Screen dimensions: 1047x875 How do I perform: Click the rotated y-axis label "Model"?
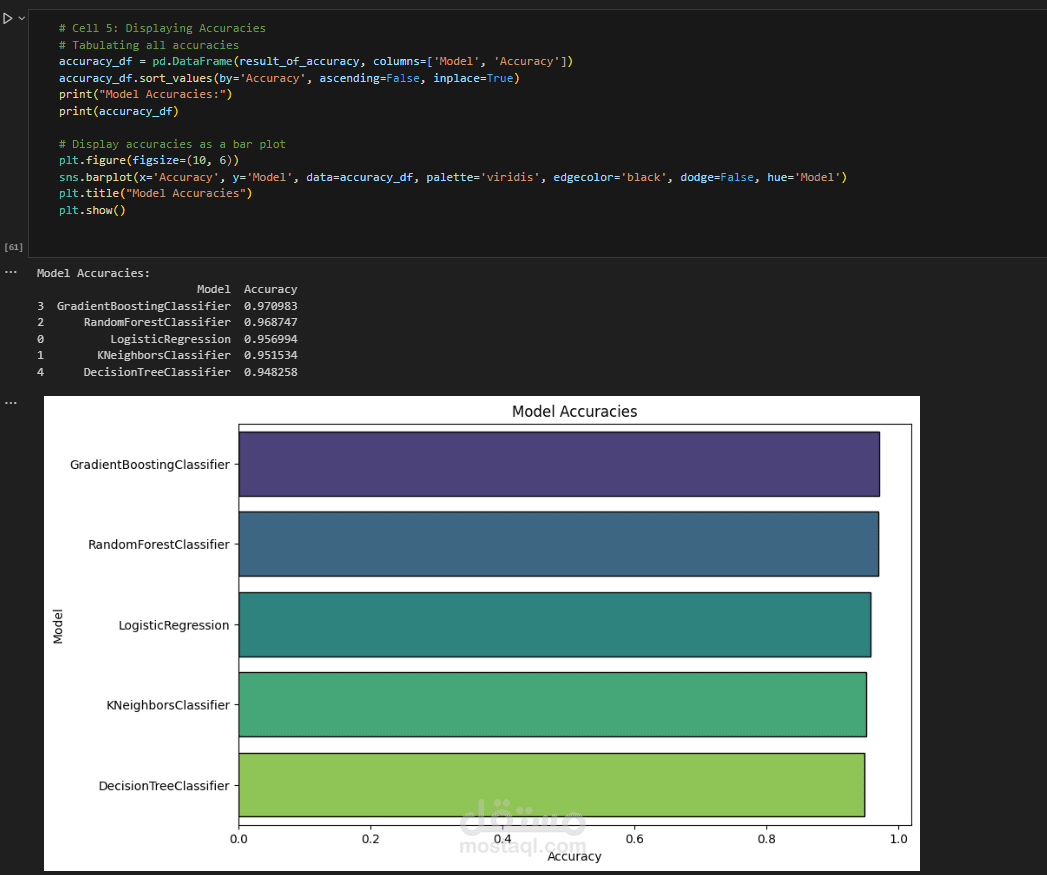pos(58,625)
